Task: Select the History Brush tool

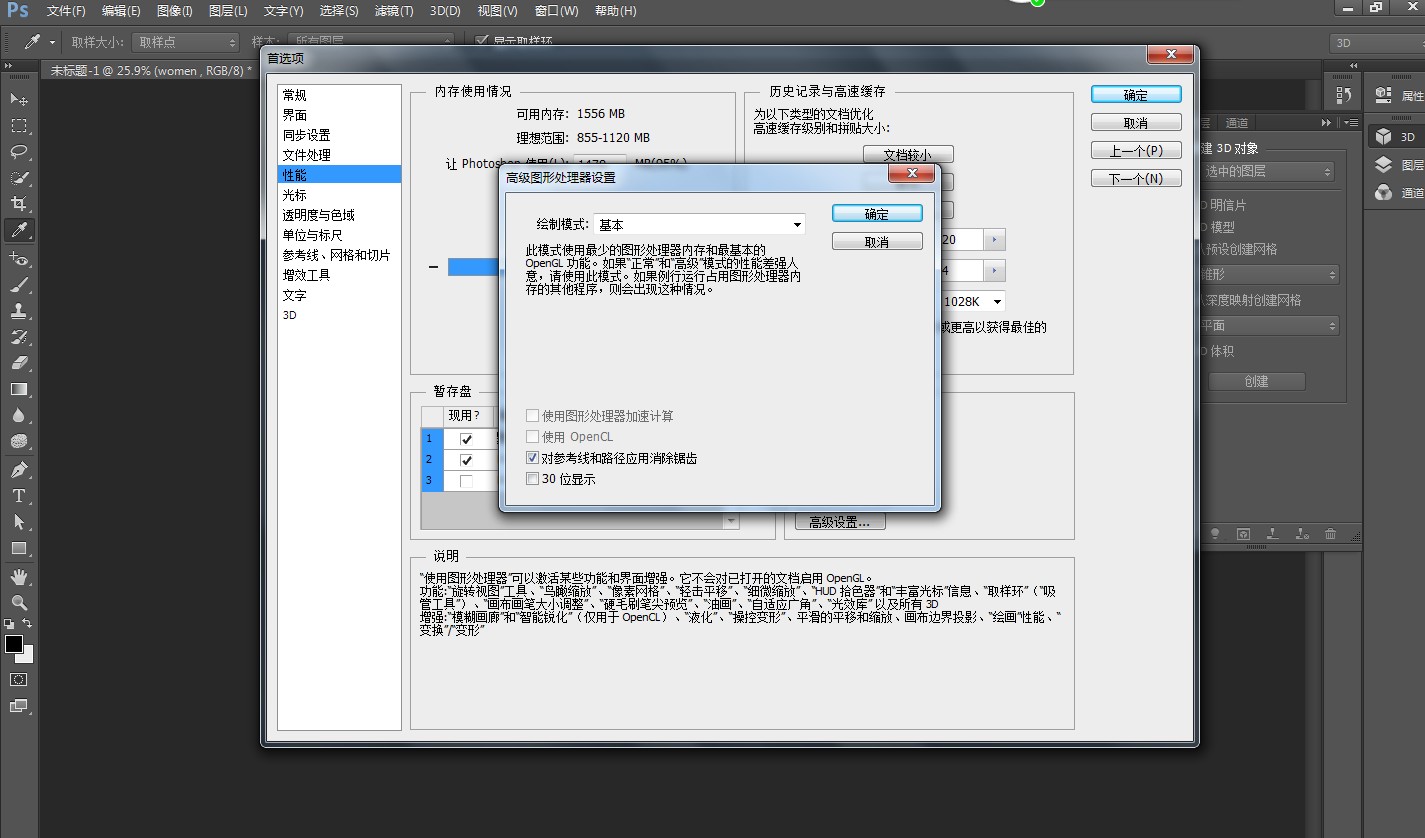Action: pyautogui.click(x=19, y=337)
